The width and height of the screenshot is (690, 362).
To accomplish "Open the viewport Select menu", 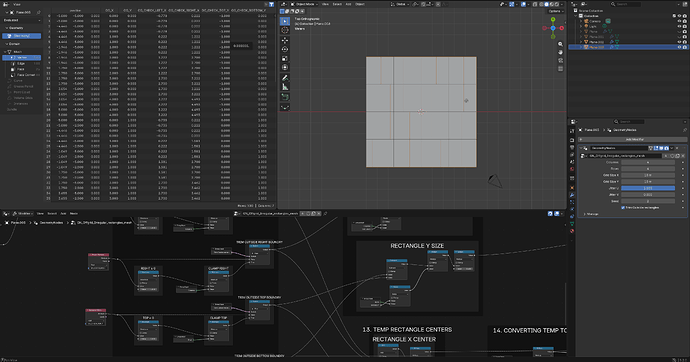I will tap(337, 4).
